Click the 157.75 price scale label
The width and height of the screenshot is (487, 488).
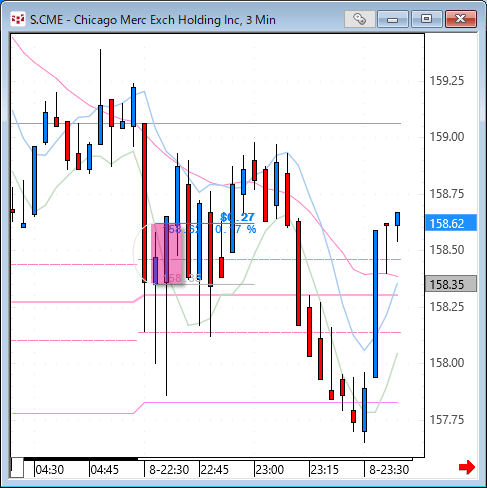[447, 420]
